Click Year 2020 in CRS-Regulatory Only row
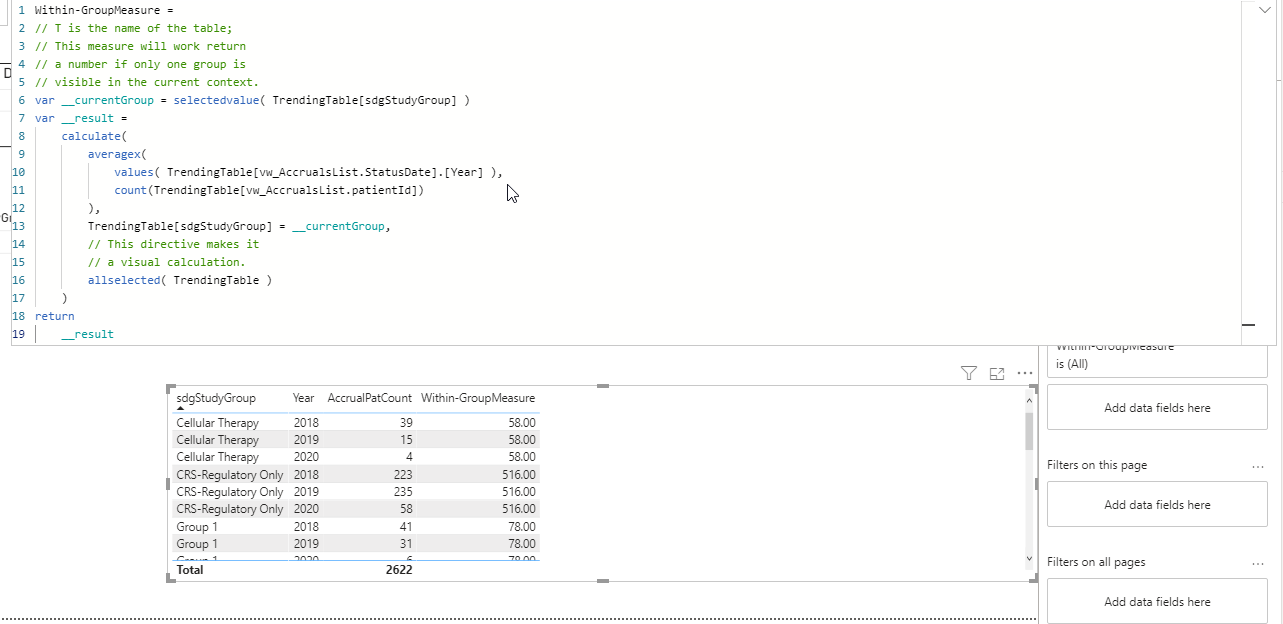 tap(306, 509)
